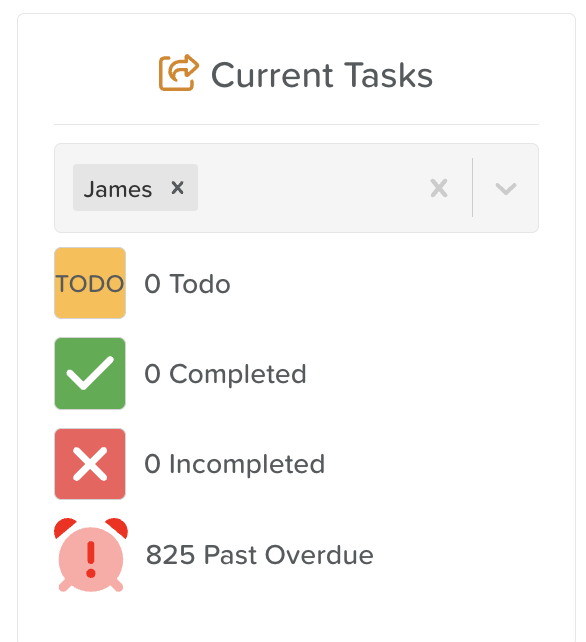Click the horizontal divider under Current Tasks
Screen dimensions: 586x642
pyautogui.click(x=296, y=124)
